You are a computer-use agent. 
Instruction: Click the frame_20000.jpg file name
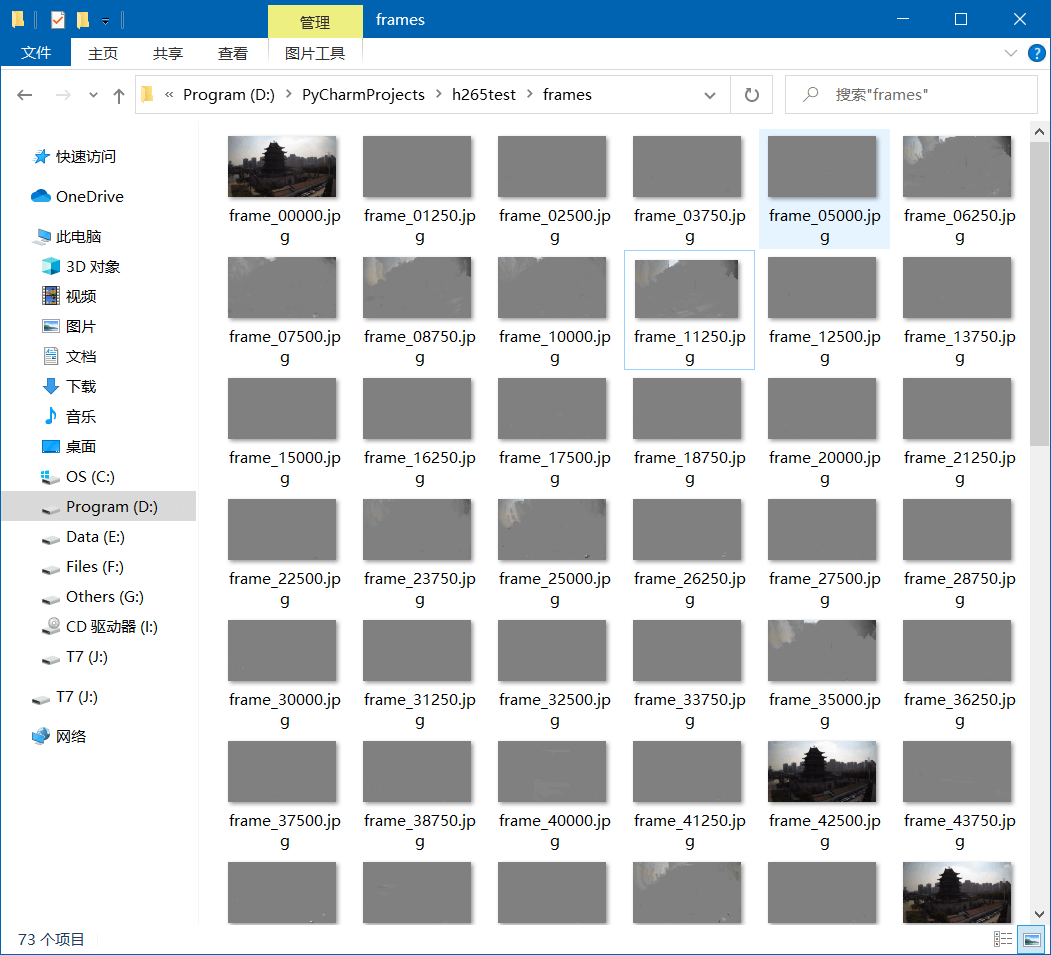(x=824, y=468)
